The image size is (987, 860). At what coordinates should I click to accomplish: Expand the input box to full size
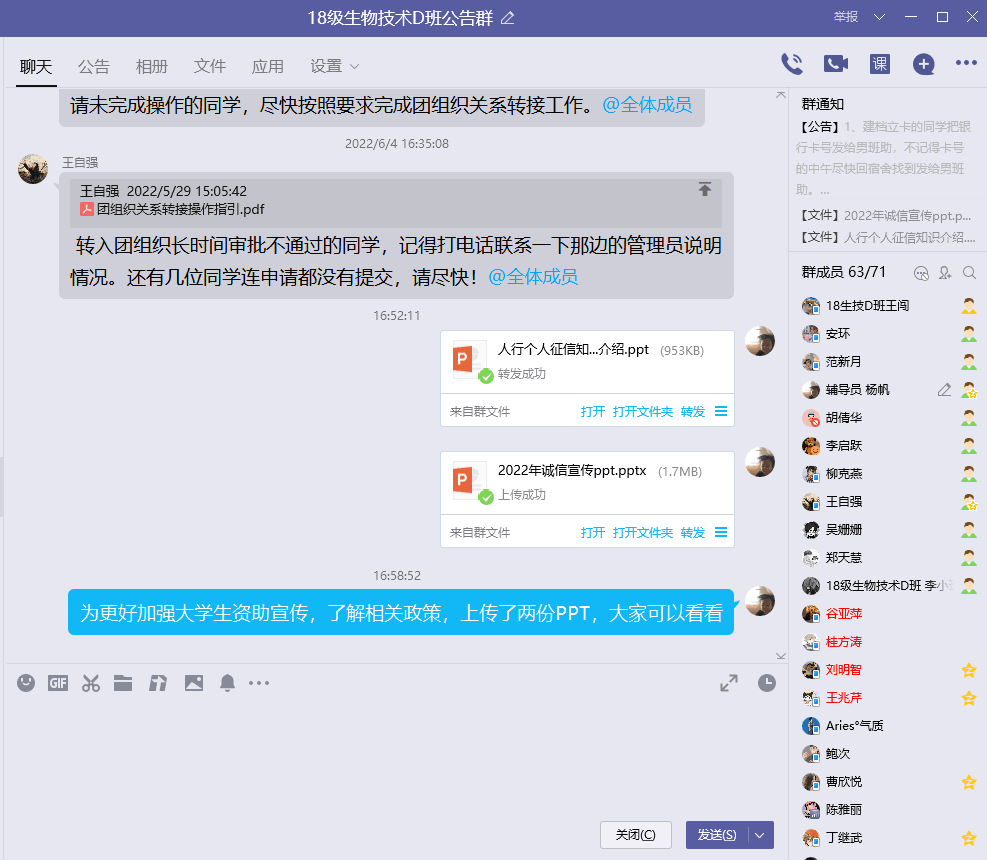tap(729, 683)
